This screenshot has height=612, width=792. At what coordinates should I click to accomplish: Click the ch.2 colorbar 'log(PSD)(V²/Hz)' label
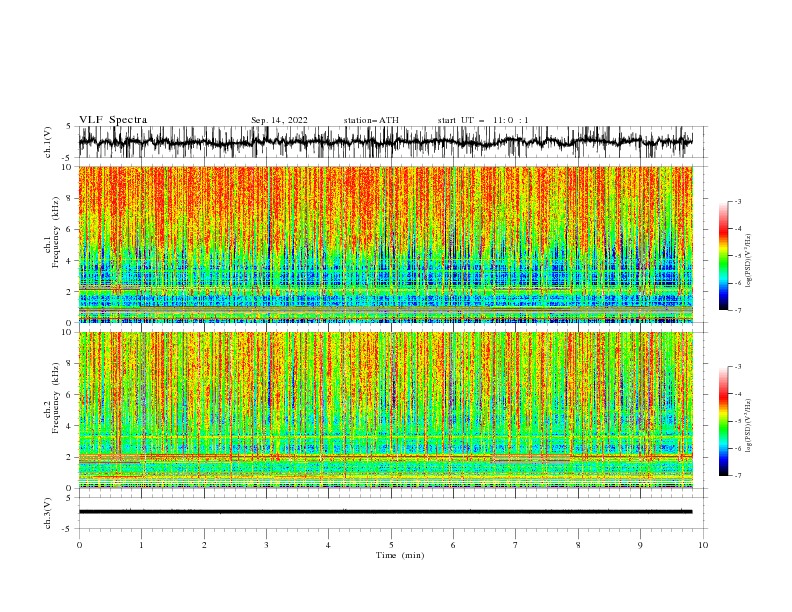click(x=749, y=425)
